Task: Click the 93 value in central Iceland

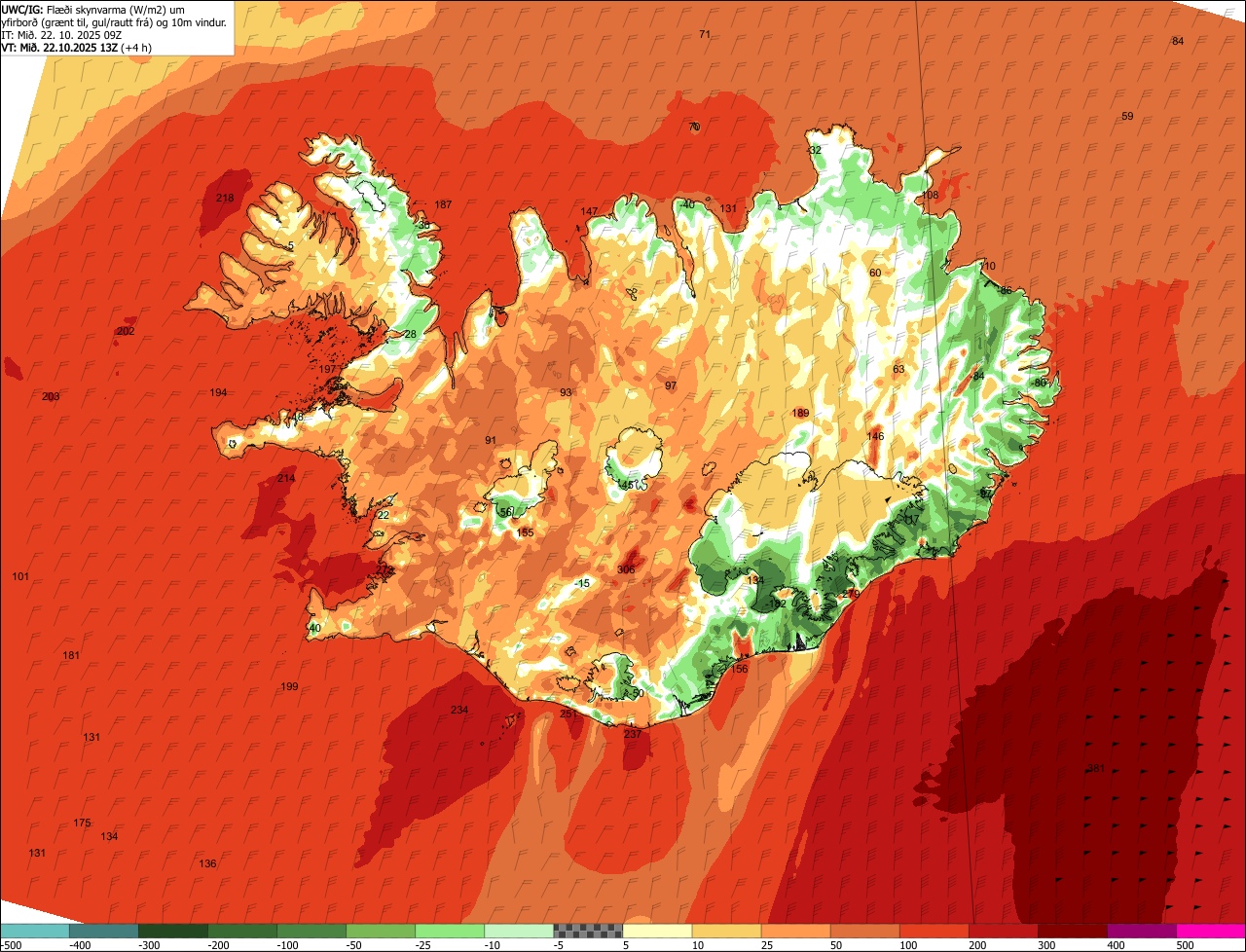Action: [566, 392]
